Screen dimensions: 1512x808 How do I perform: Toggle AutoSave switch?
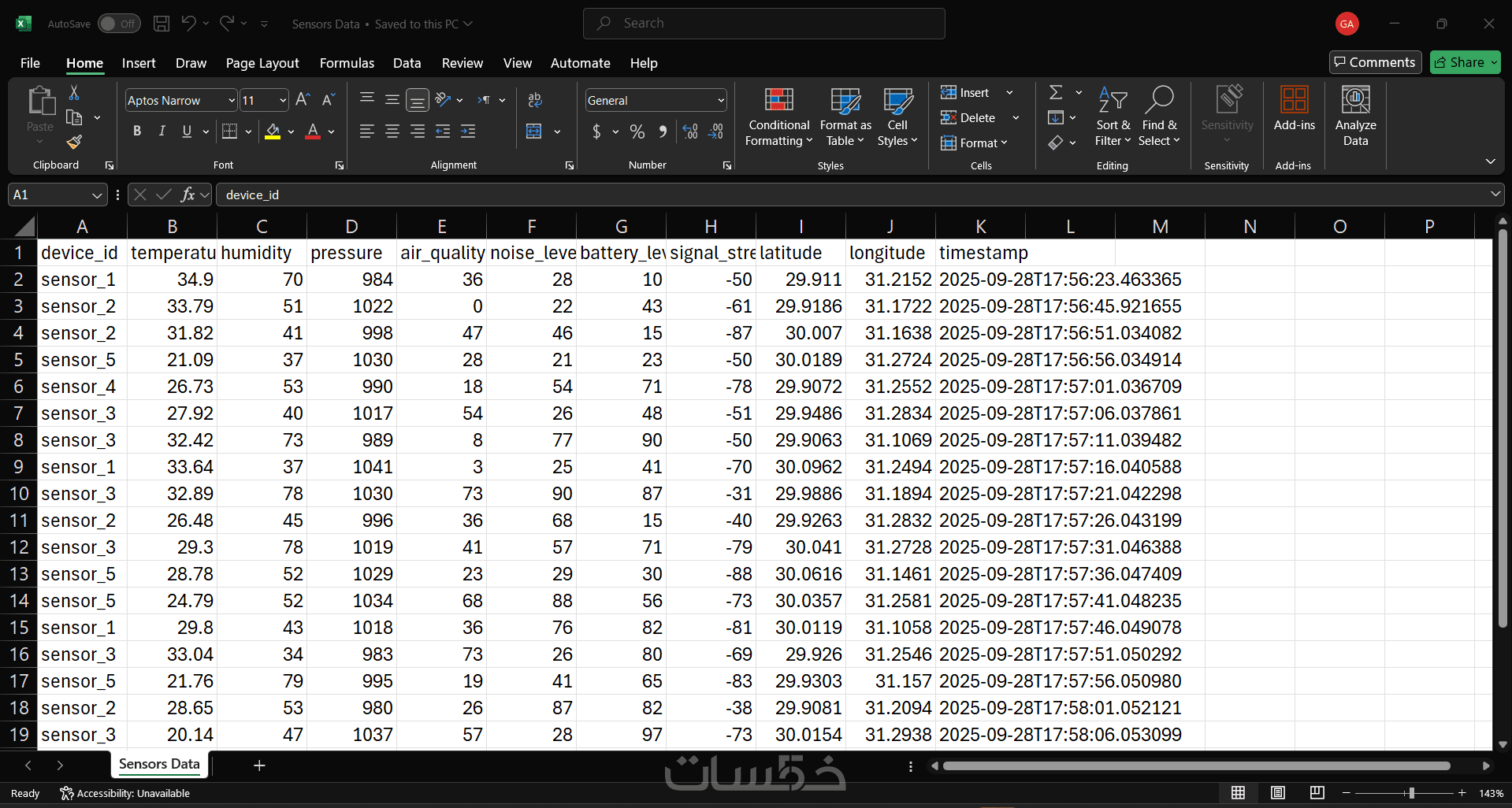click(119, 24)
